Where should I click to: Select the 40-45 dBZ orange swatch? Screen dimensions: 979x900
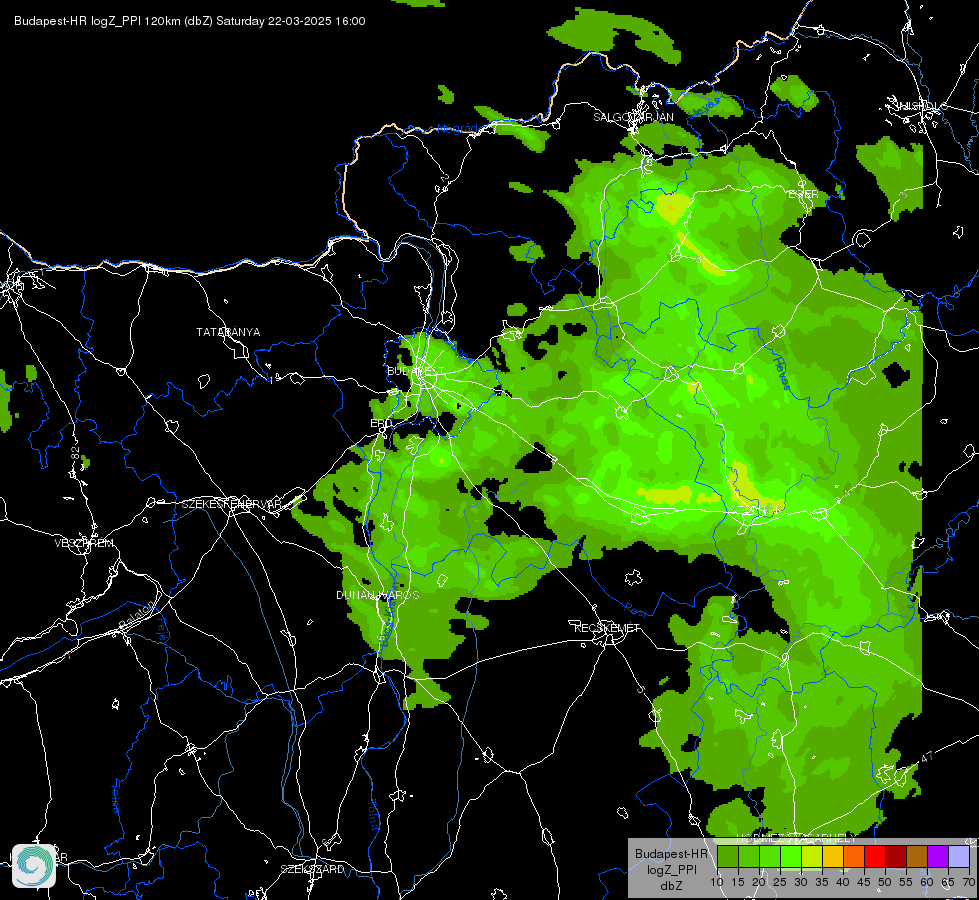click(854, 857)
